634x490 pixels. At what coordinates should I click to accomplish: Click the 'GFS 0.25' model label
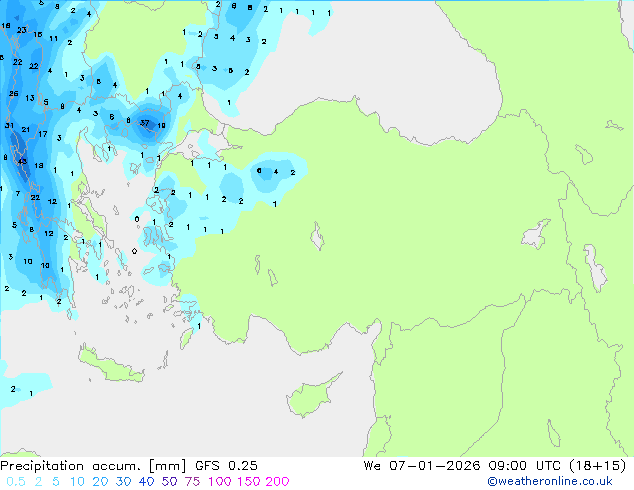tap(226, 466)
